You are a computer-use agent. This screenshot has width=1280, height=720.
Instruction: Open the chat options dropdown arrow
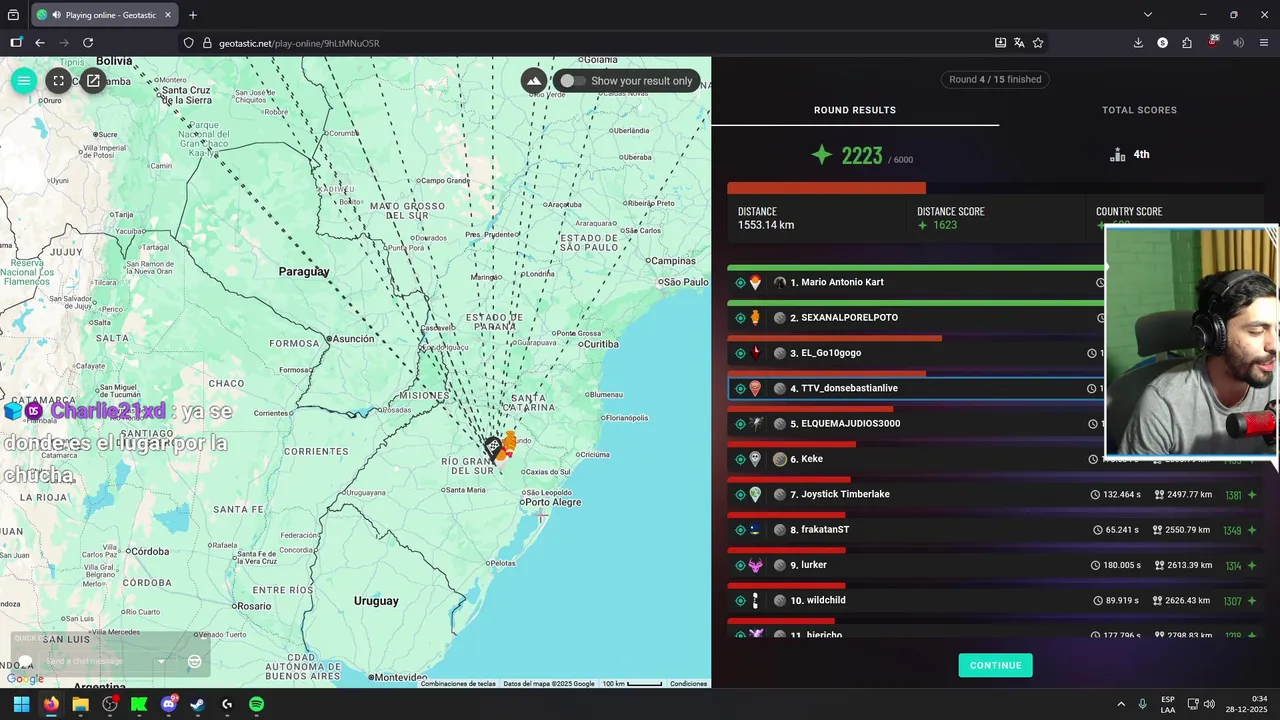pos(161,661)
